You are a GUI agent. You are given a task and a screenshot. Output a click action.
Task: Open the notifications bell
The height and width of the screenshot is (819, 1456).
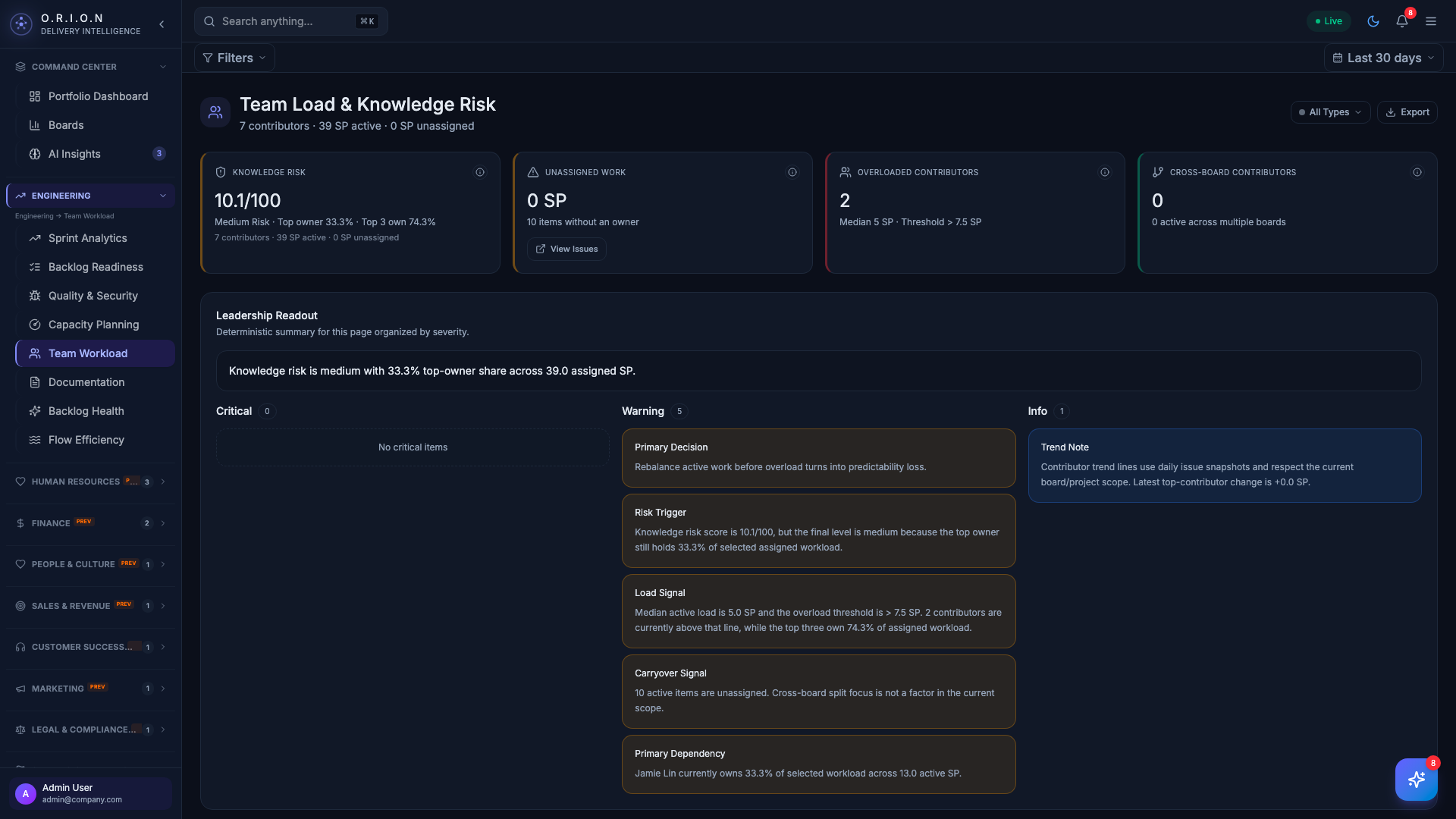(1402, 21)
